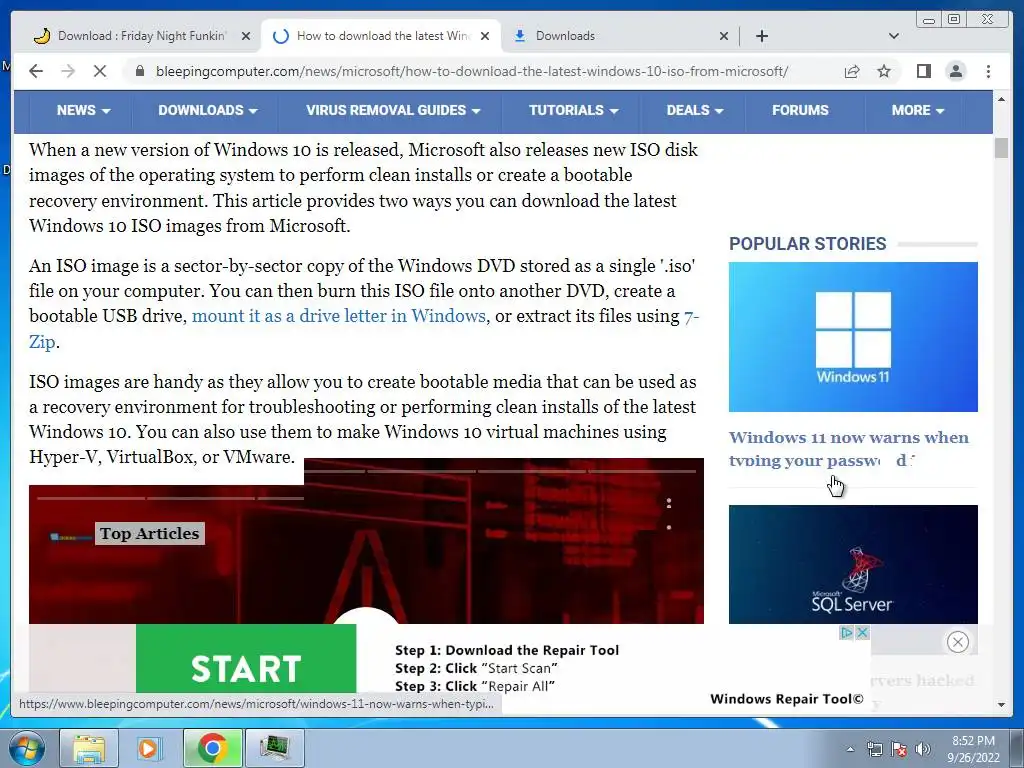1024x768 pixels.
Task: Open the mount as drive letter link
Action: click(338, 316)
